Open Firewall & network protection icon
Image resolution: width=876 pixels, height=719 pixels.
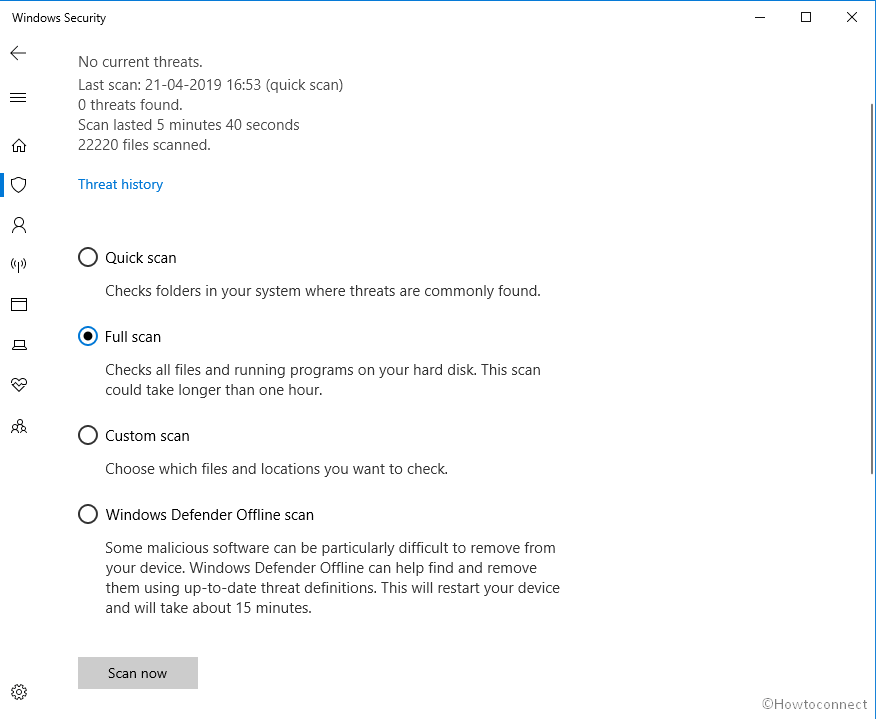tap(19, 265)
